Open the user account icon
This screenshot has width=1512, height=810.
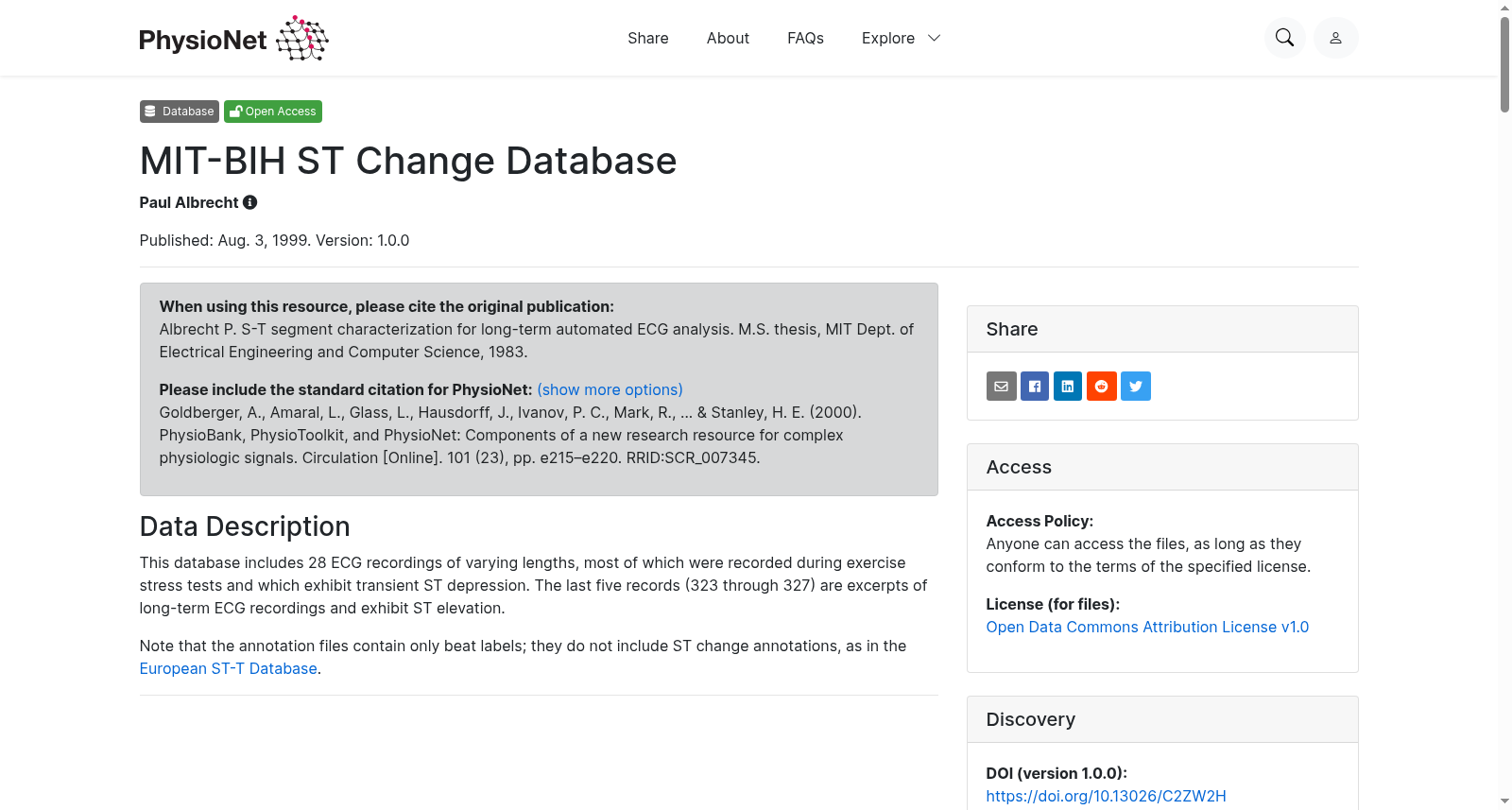tap(1335, 38)
